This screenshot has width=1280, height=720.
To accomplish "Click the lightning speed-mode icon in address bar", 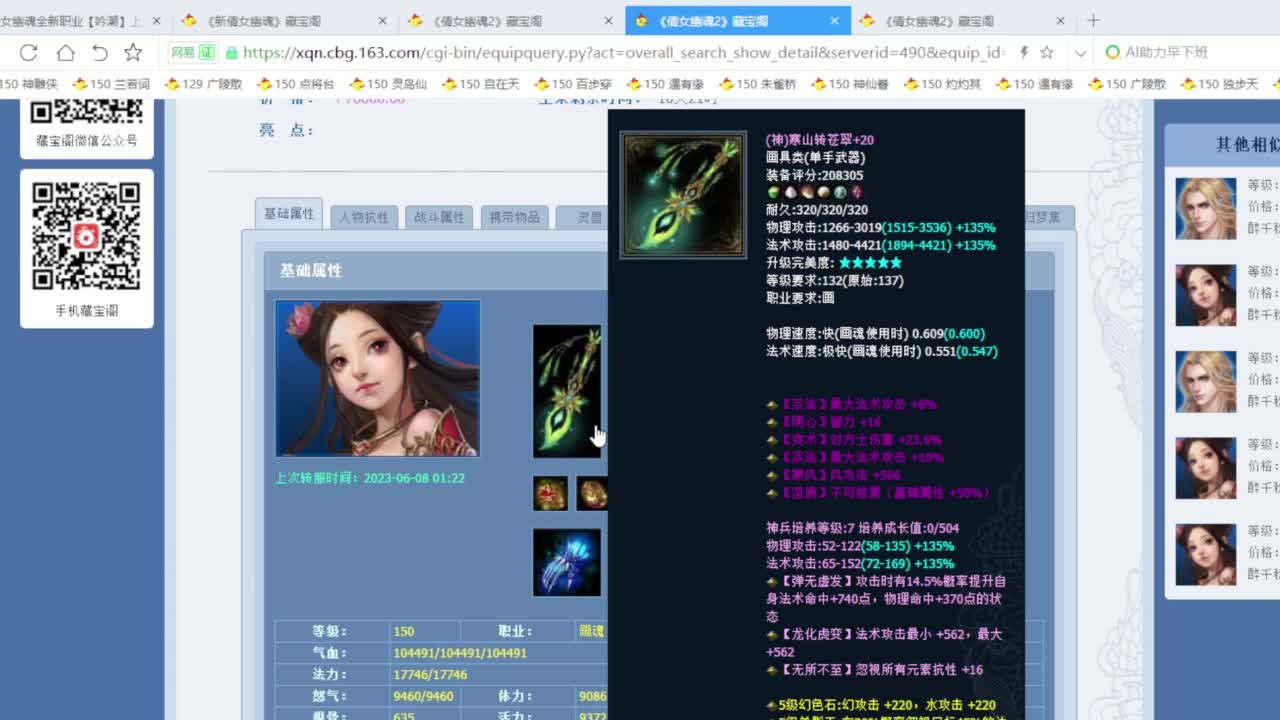I will coord(1024,52).
